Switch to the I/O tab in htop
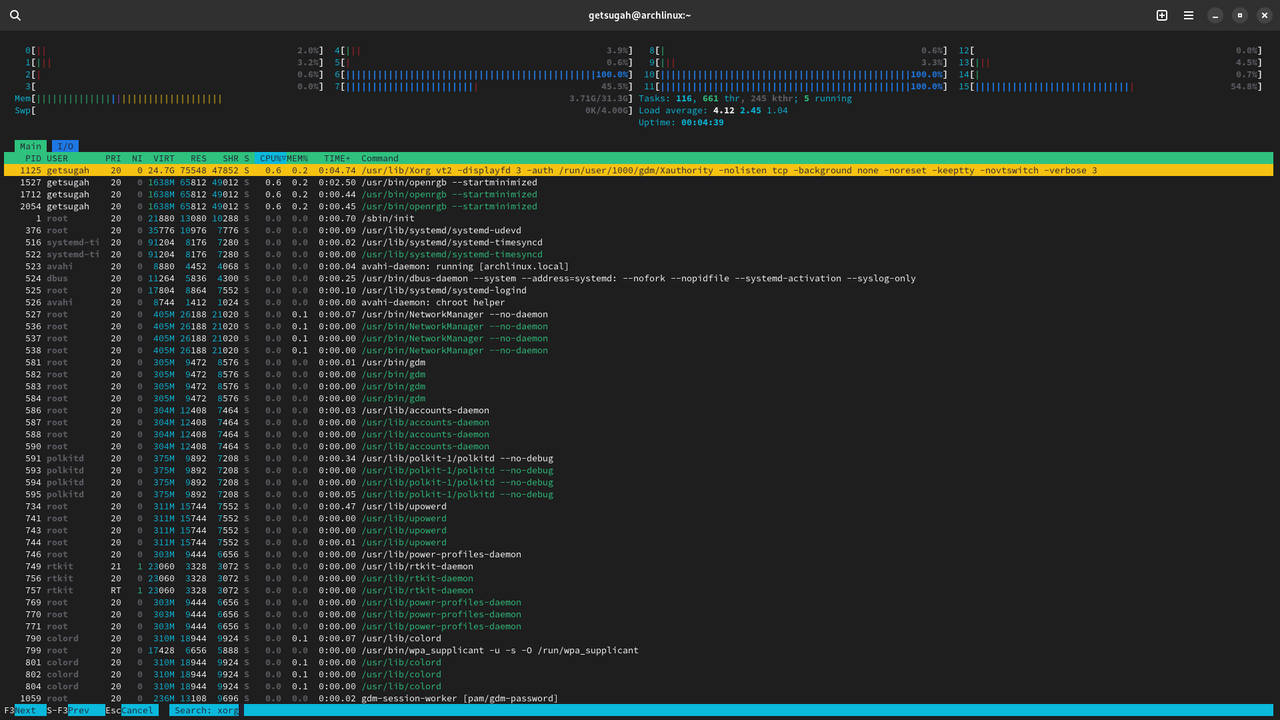This screenshot has width=1280, height=720. click(65, 146)
